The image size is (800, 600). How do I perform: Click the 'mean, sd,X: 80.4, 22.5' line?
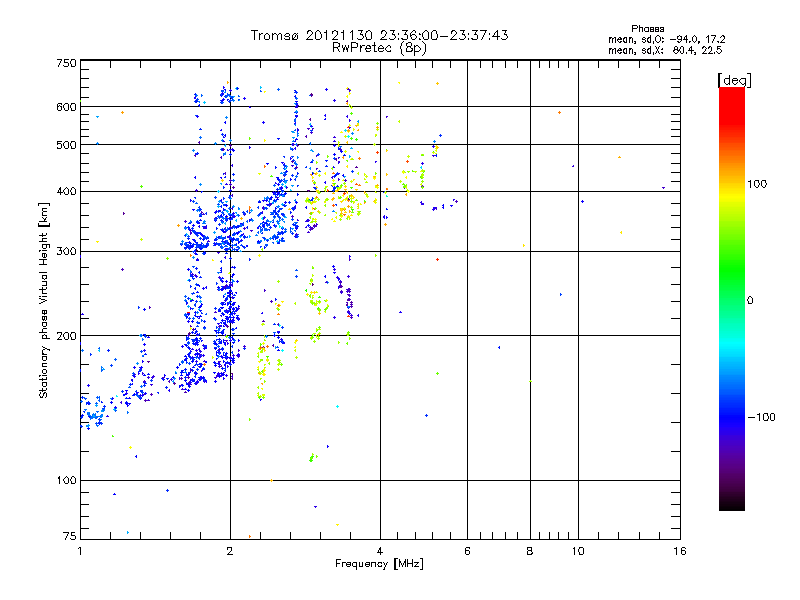point(665,50)
